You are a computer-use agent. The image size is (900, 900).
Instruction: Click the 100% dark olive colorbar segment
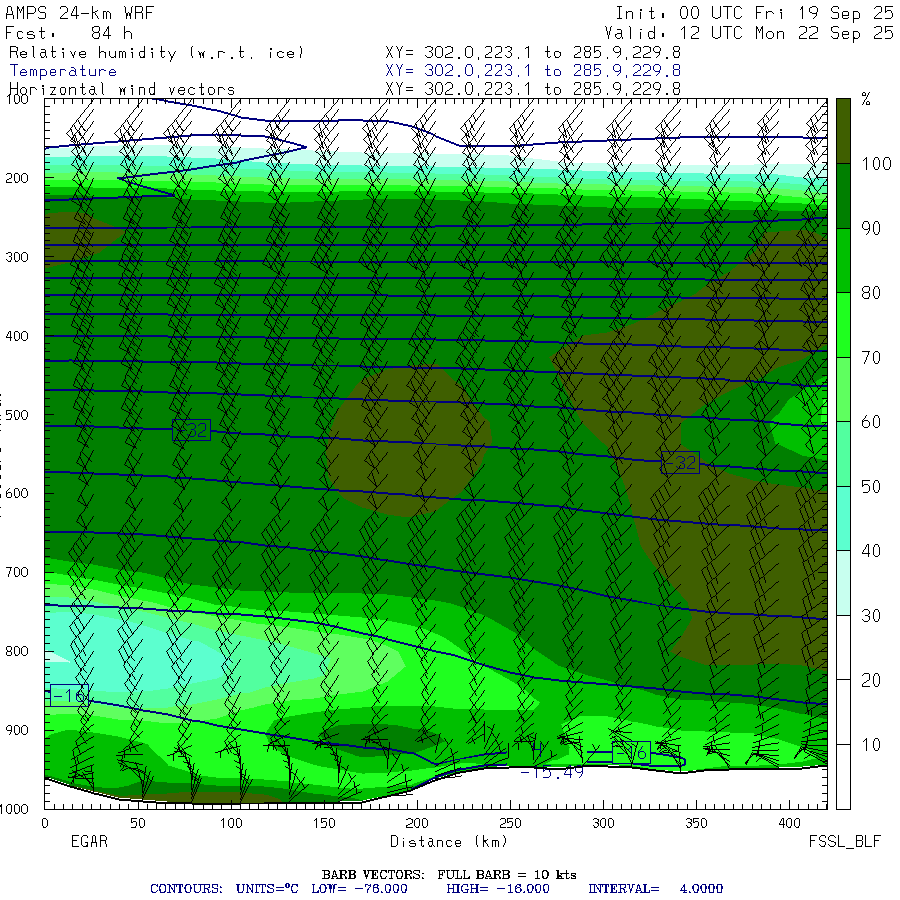click(x=843, y=131)
